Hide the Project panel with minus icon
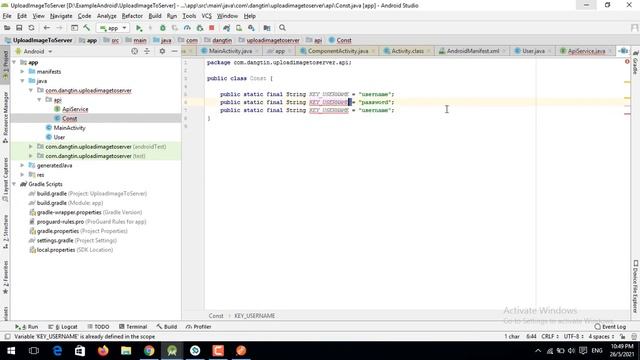 (x=175, y=51)
